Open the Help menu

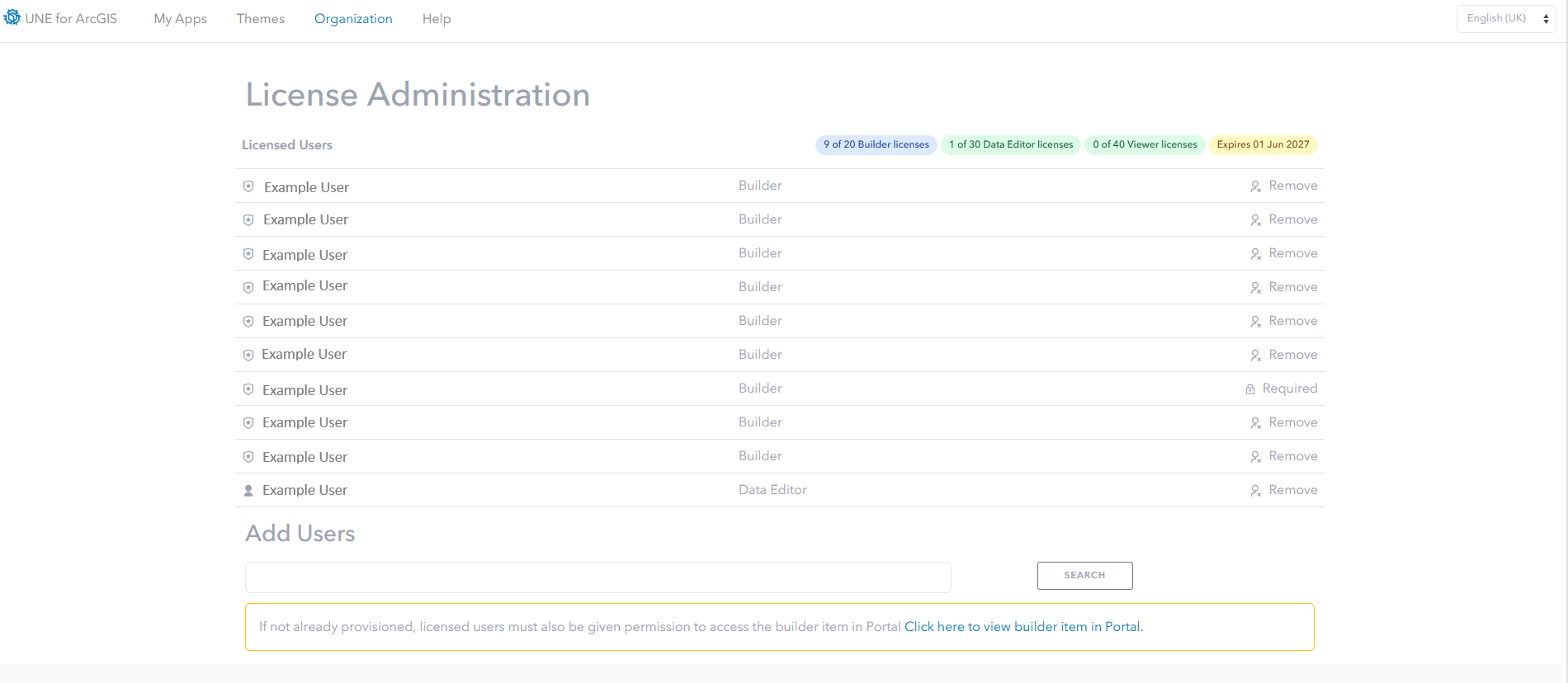pos(437,19)
